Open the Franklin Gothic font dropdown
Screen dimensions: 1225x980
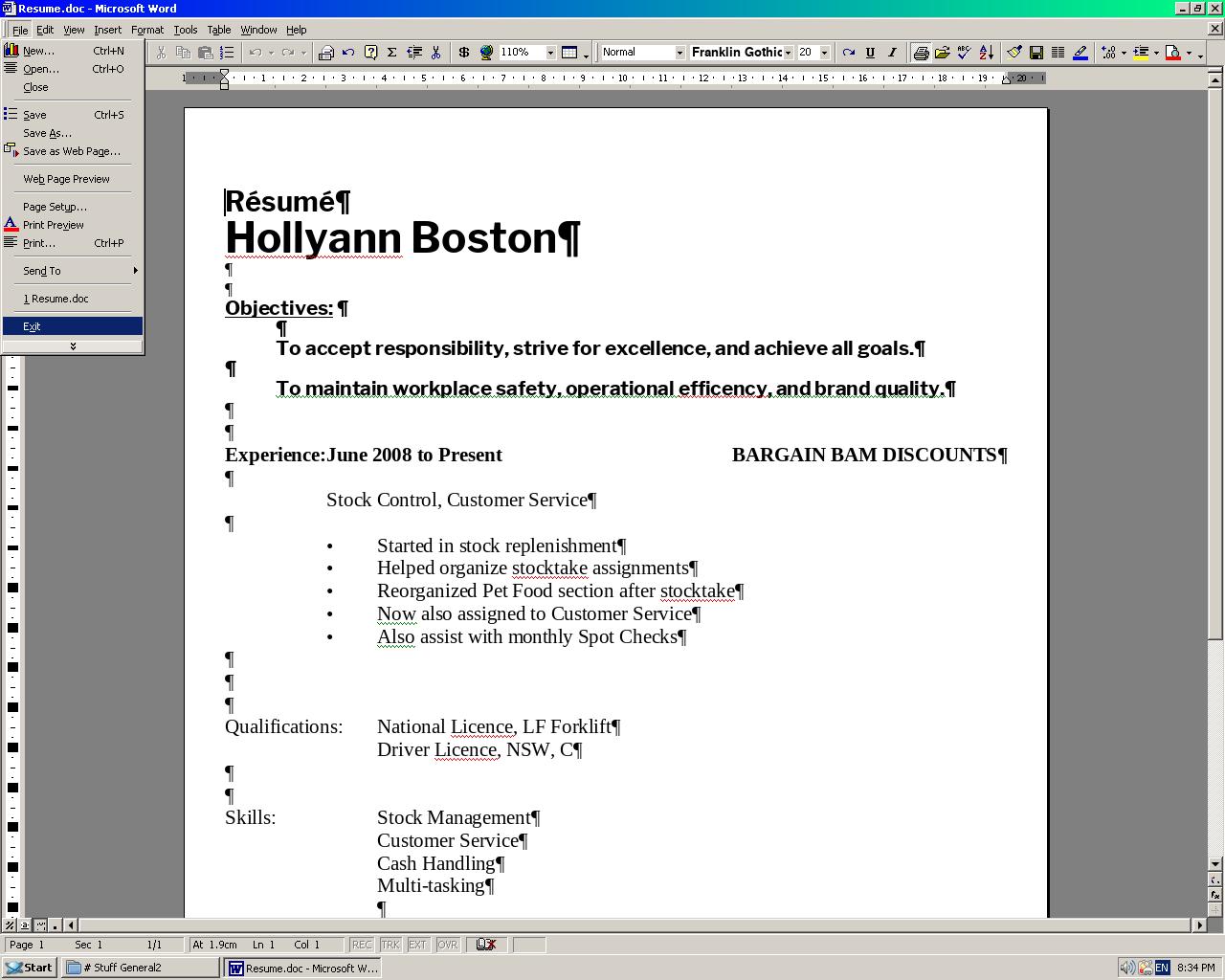788,53
